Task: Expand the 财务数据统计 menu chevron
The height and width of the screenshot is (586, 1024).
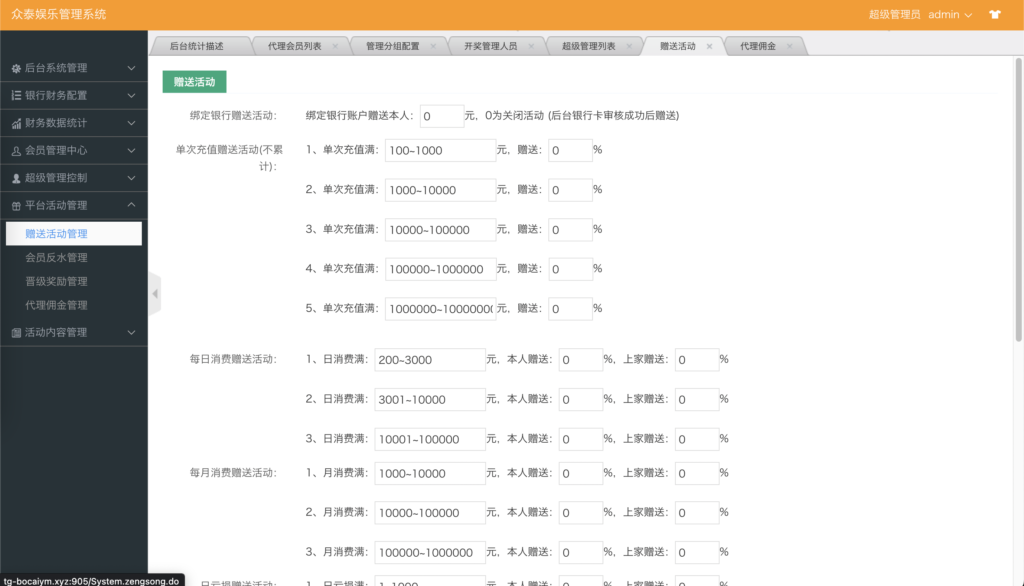Action: click(131, 123)
